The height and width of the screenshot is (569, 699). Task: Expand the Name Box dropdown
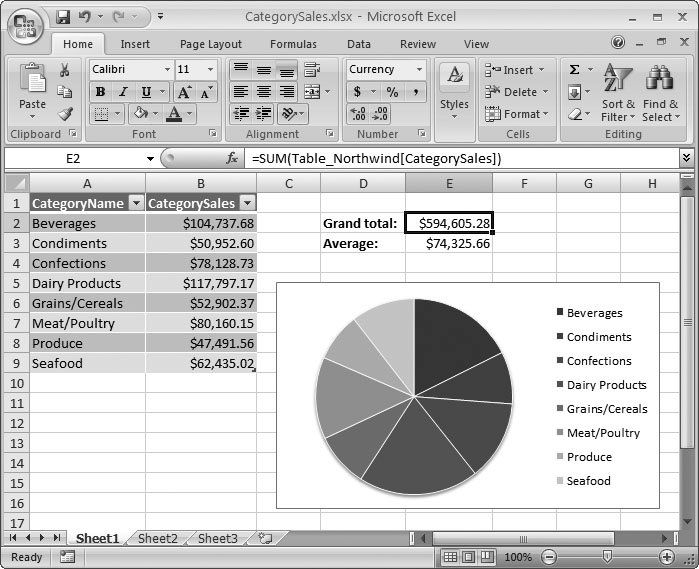150,159
